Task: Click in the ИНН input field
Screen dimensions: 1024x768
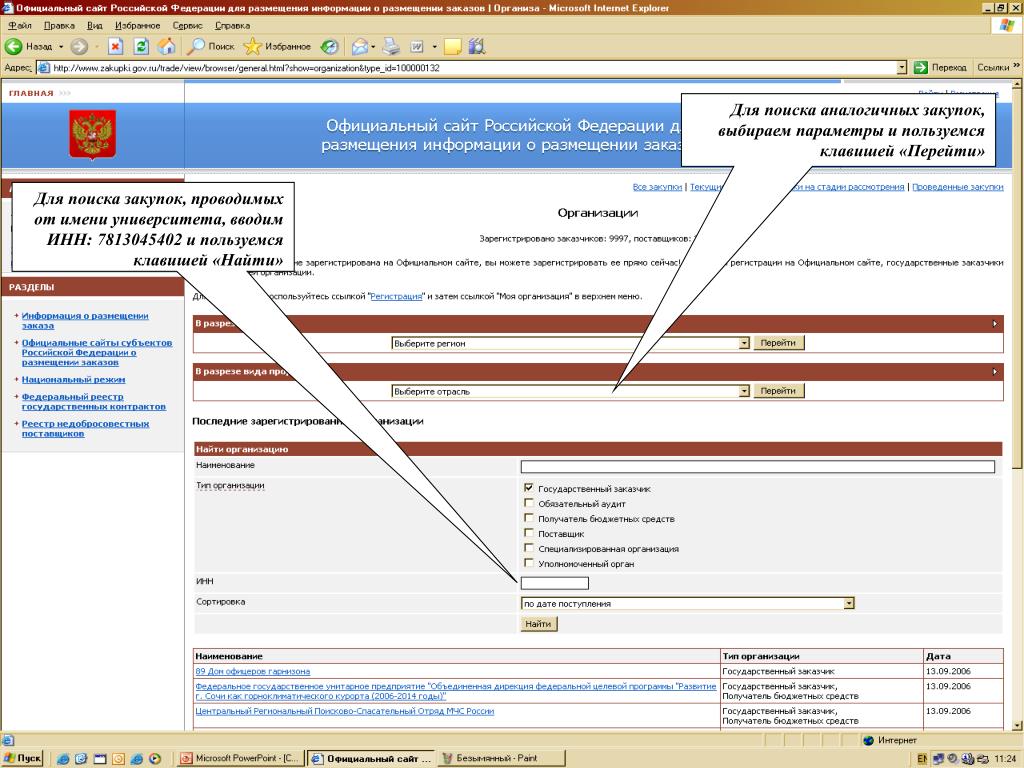Action: (554, 583)
